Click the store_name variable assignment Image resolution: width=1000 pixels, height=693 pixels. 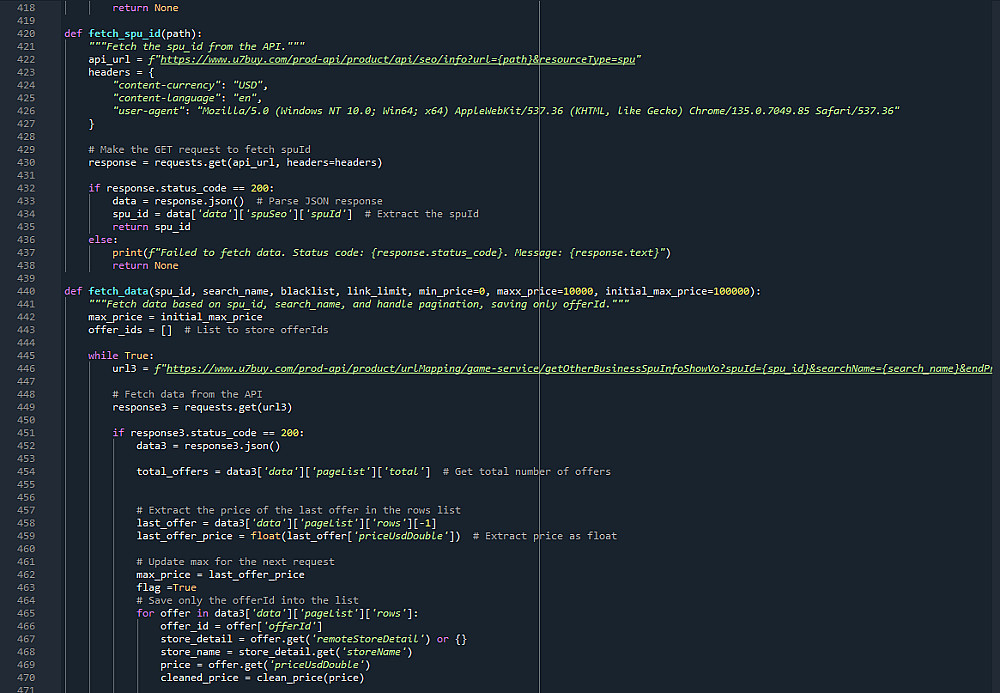pyautogui.click(x=190, y=652)
